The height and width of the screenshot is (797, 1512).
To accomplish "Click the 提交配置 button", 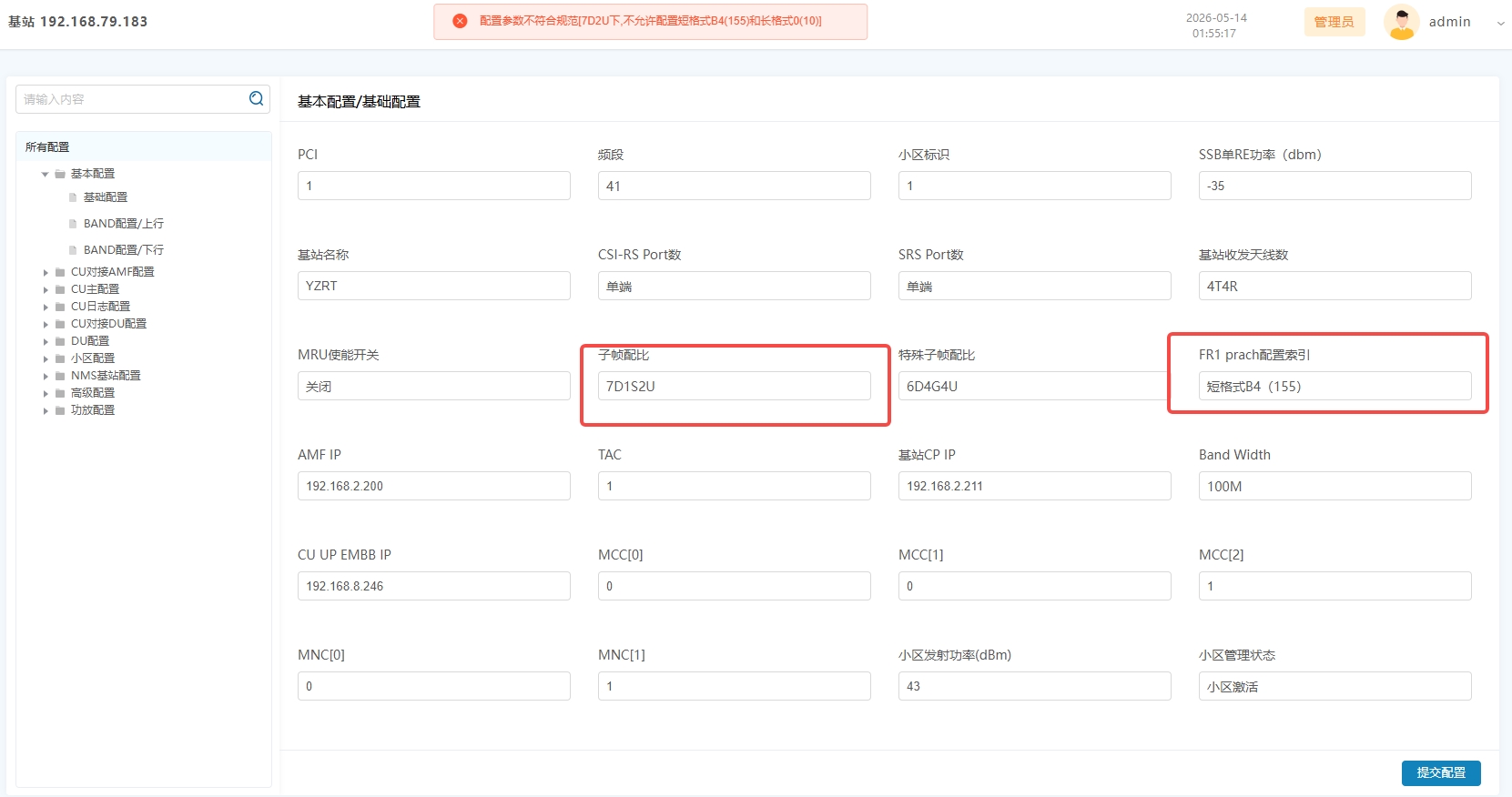I will pyautogui.click(x=1441, y=772).
